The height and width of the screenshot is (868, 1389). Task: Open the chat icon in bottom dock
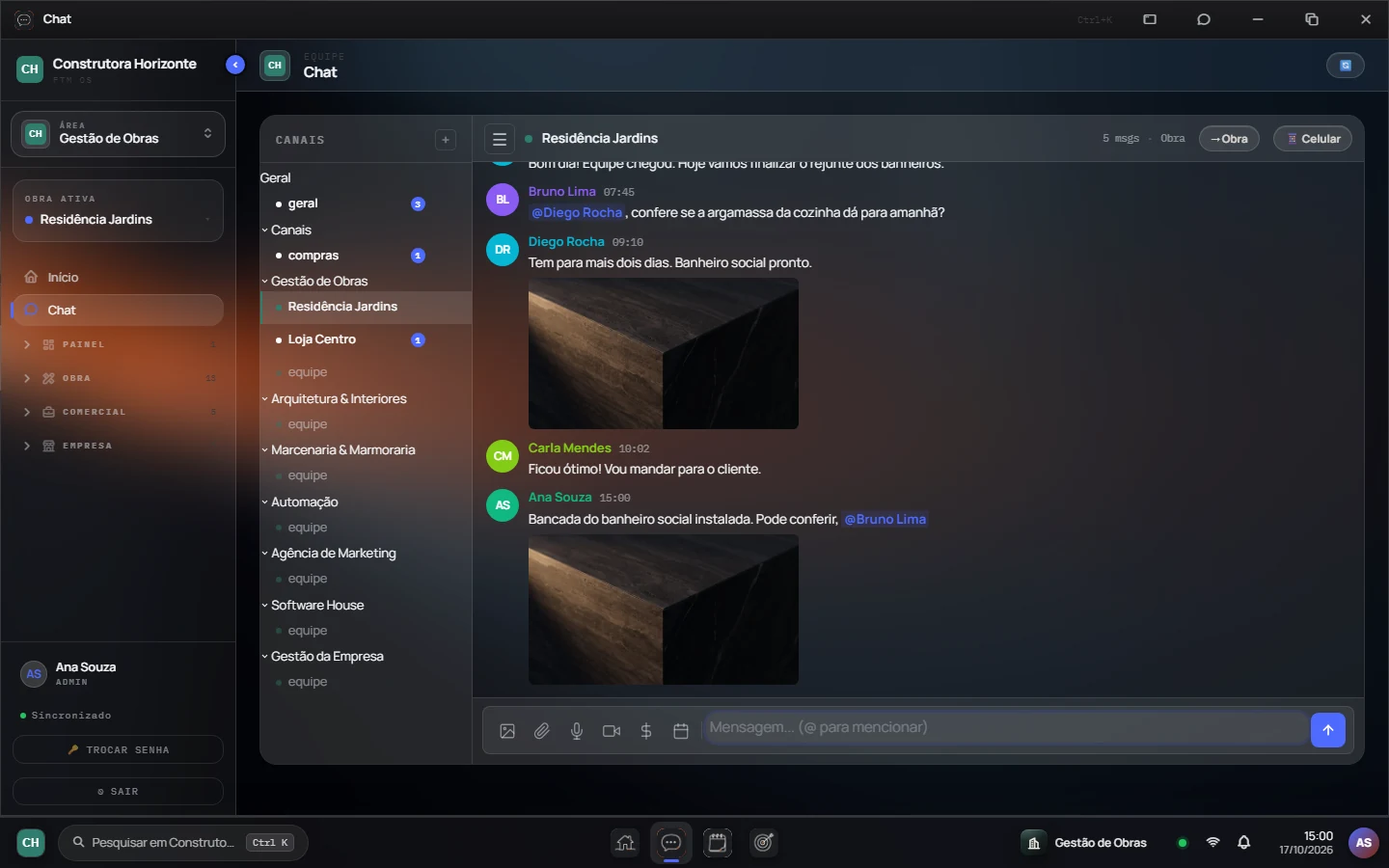point(671,843)
